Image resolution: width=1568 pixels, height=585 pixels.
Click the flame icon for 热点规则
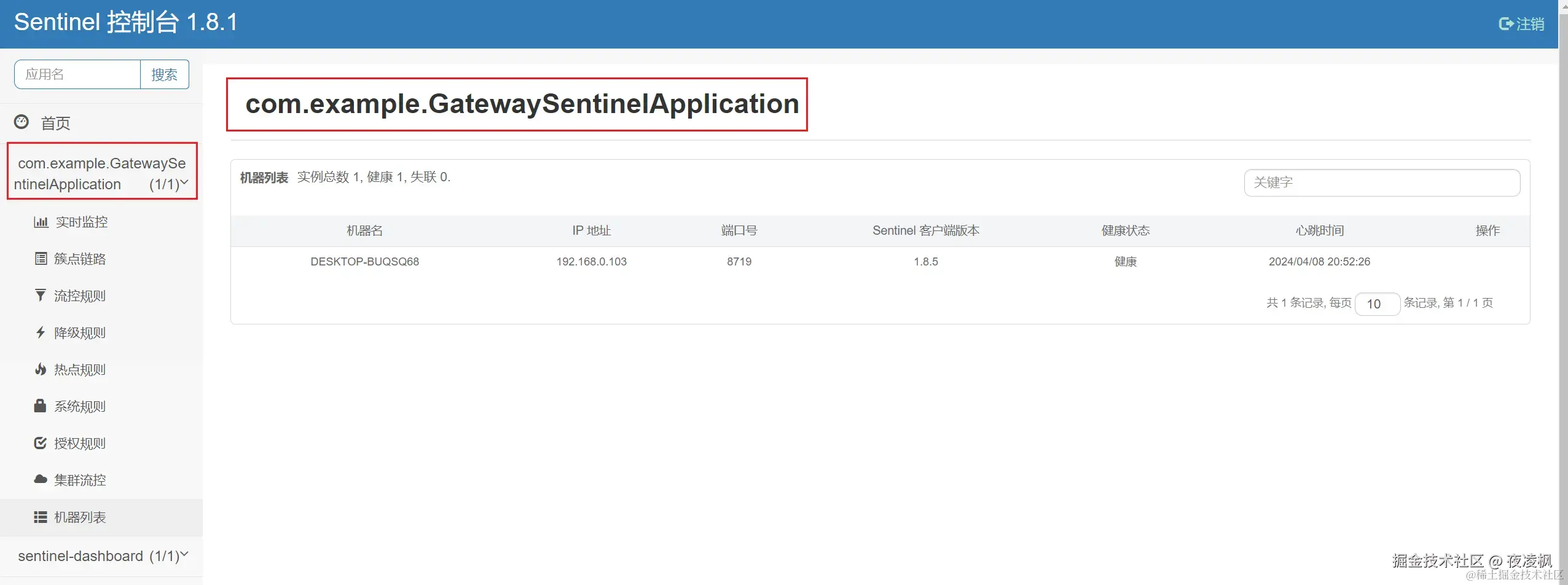coord(41,369)
